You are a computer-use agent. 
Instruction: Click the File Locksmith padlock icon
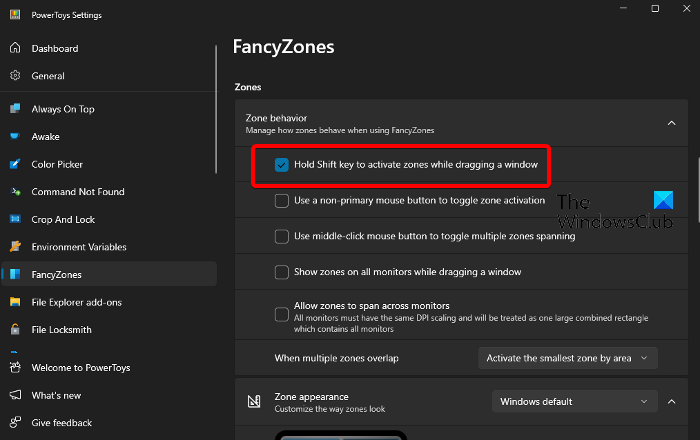pyautogui.click(x=15, y=329)
